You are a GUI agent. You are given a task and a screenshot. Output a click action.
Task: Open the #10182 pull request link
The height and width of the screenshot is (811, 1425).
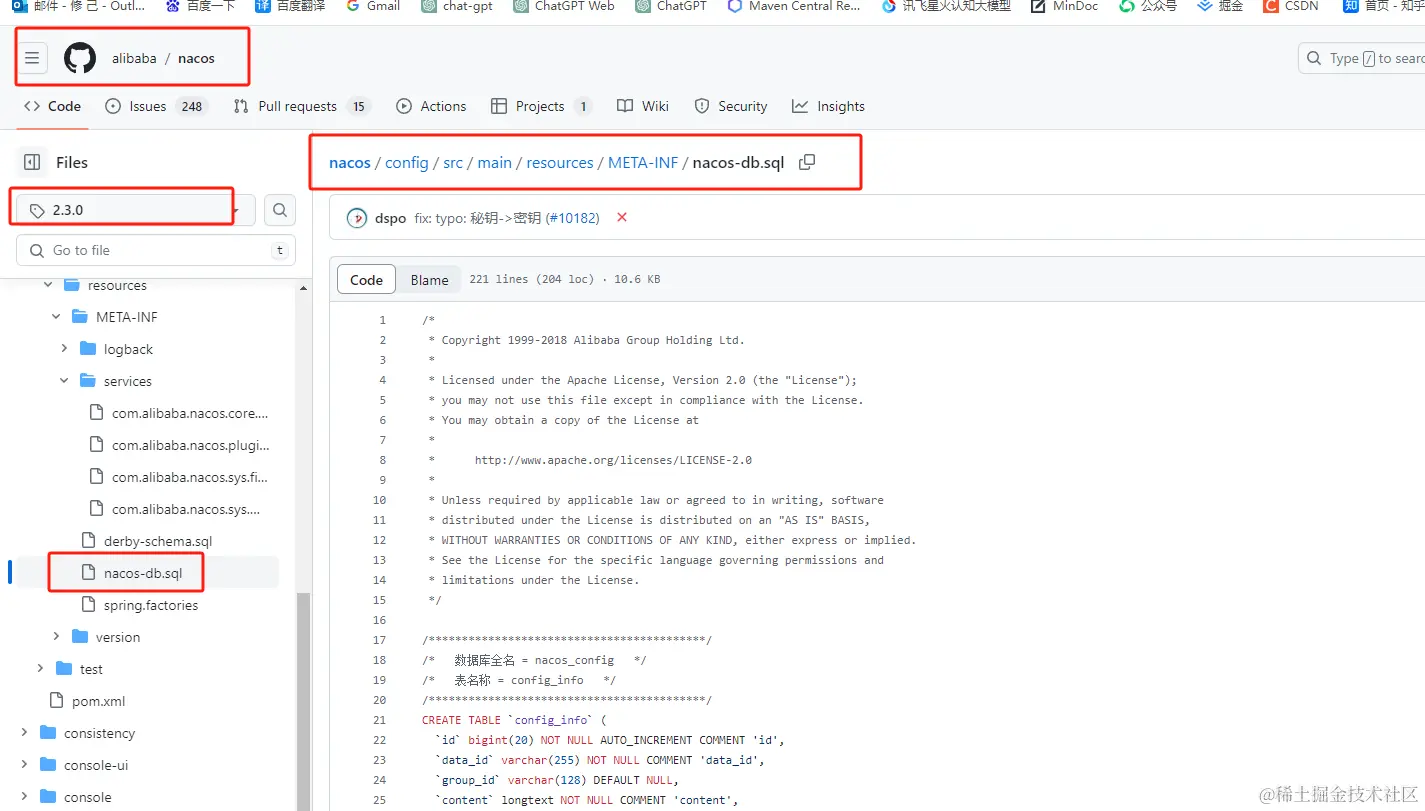tap(572, 218)
